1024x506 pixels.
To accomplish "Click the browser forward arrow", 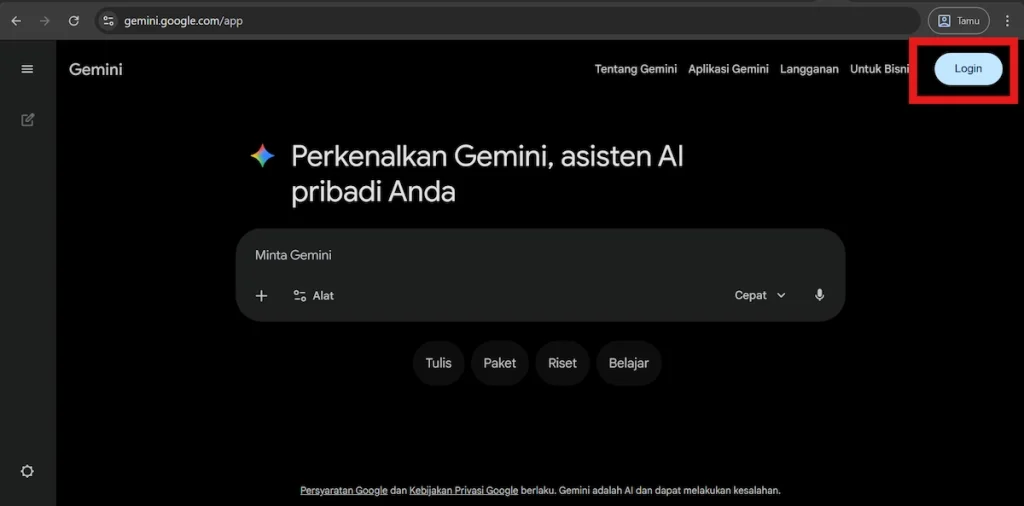I will point(44,21).
